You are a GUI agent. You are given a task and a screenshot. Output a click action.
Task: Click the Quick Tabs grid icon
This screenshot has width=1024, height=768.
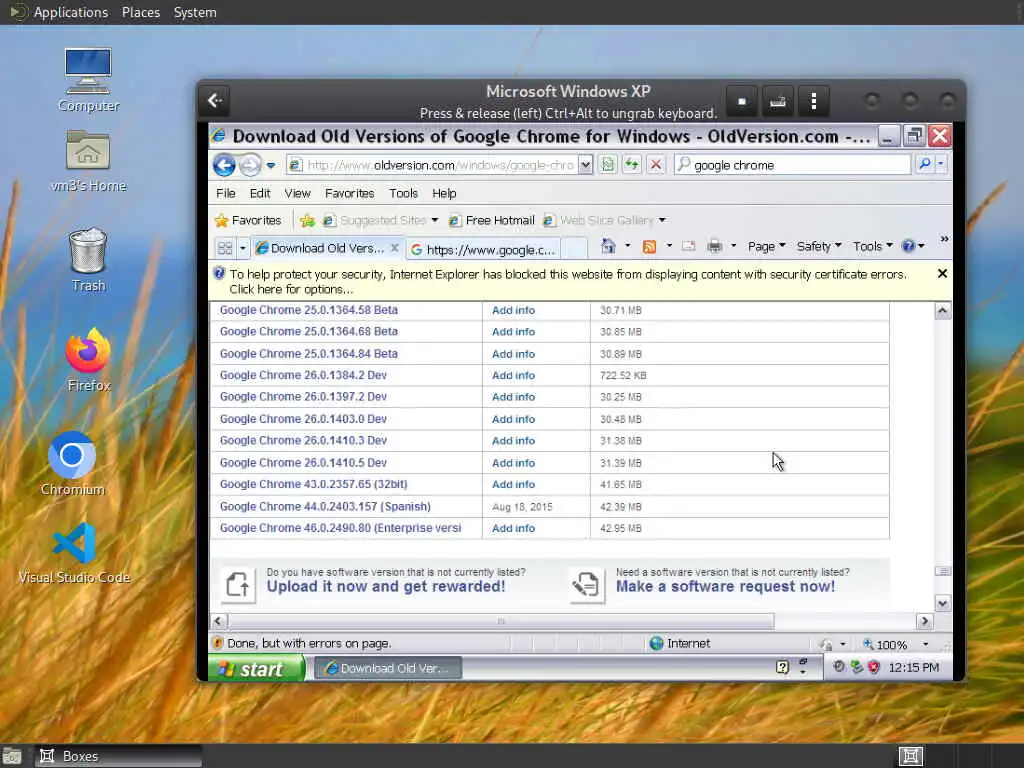[x=225, y=248]
